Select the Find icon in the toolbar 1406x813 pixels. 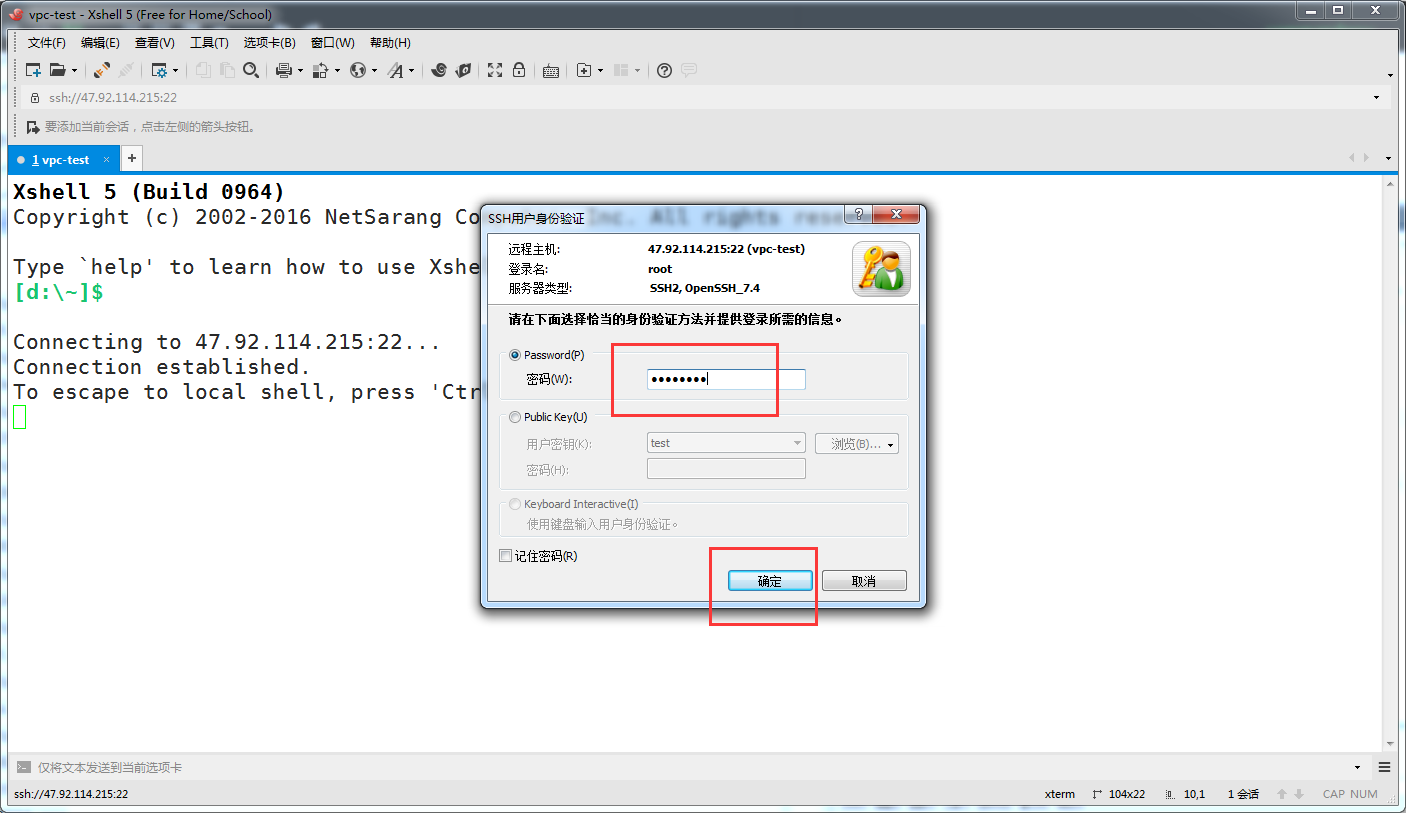[x=251, y=70]
